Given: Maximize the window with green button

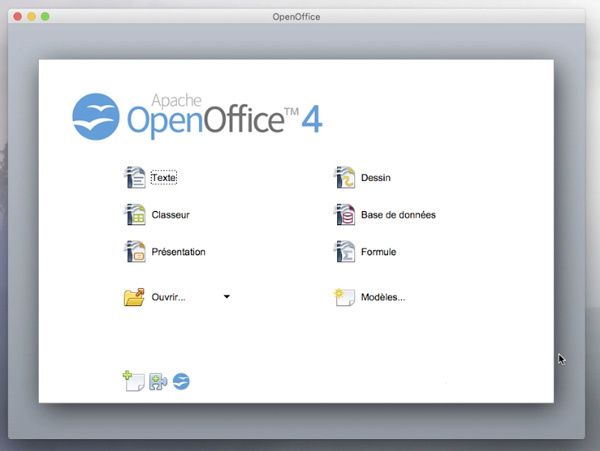Looking at the screenshot, I should point(45,16).
